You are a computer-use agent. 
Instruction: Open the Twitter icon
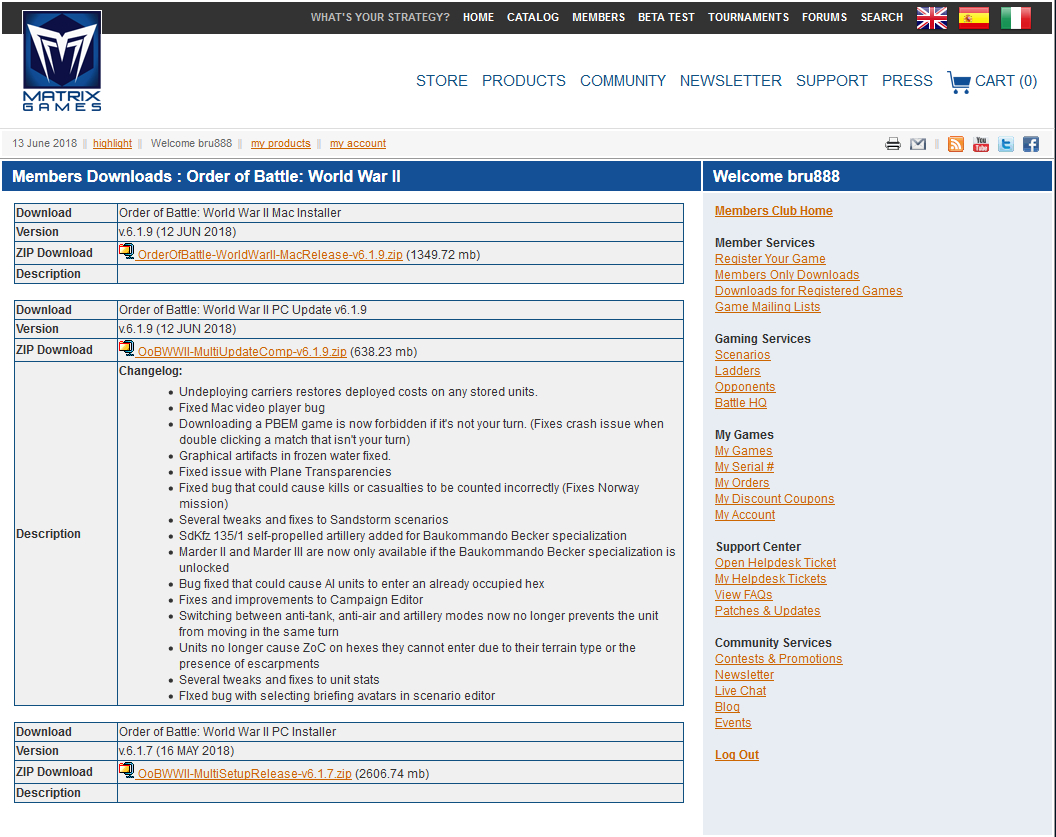click(1006, 144)
